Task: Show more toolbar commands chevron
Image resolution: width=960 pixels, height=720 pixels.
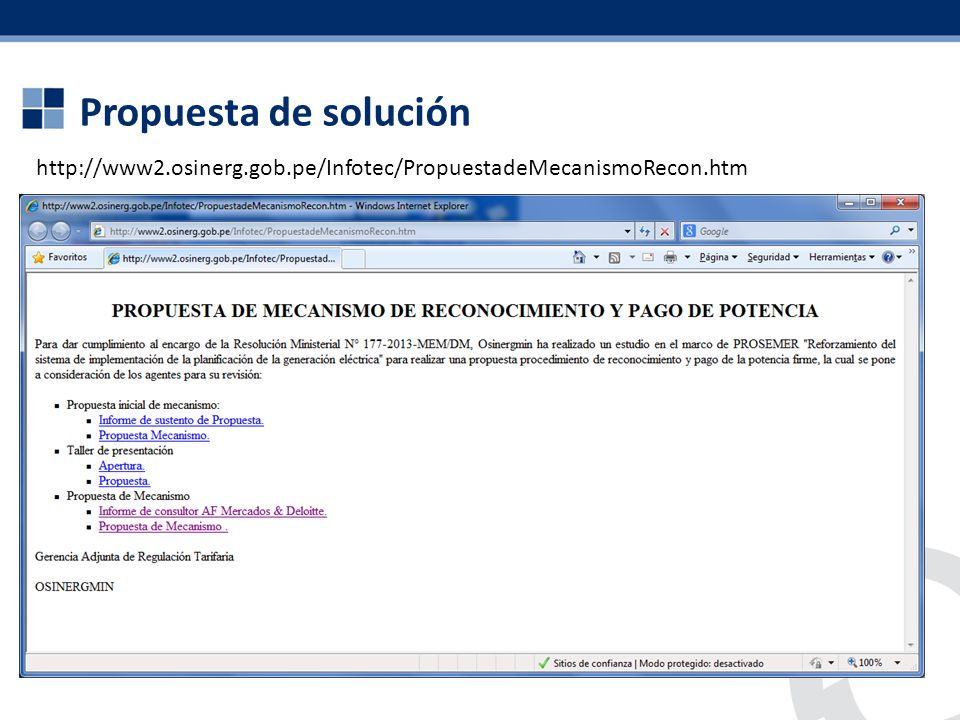Action: [x=912, y=252]
